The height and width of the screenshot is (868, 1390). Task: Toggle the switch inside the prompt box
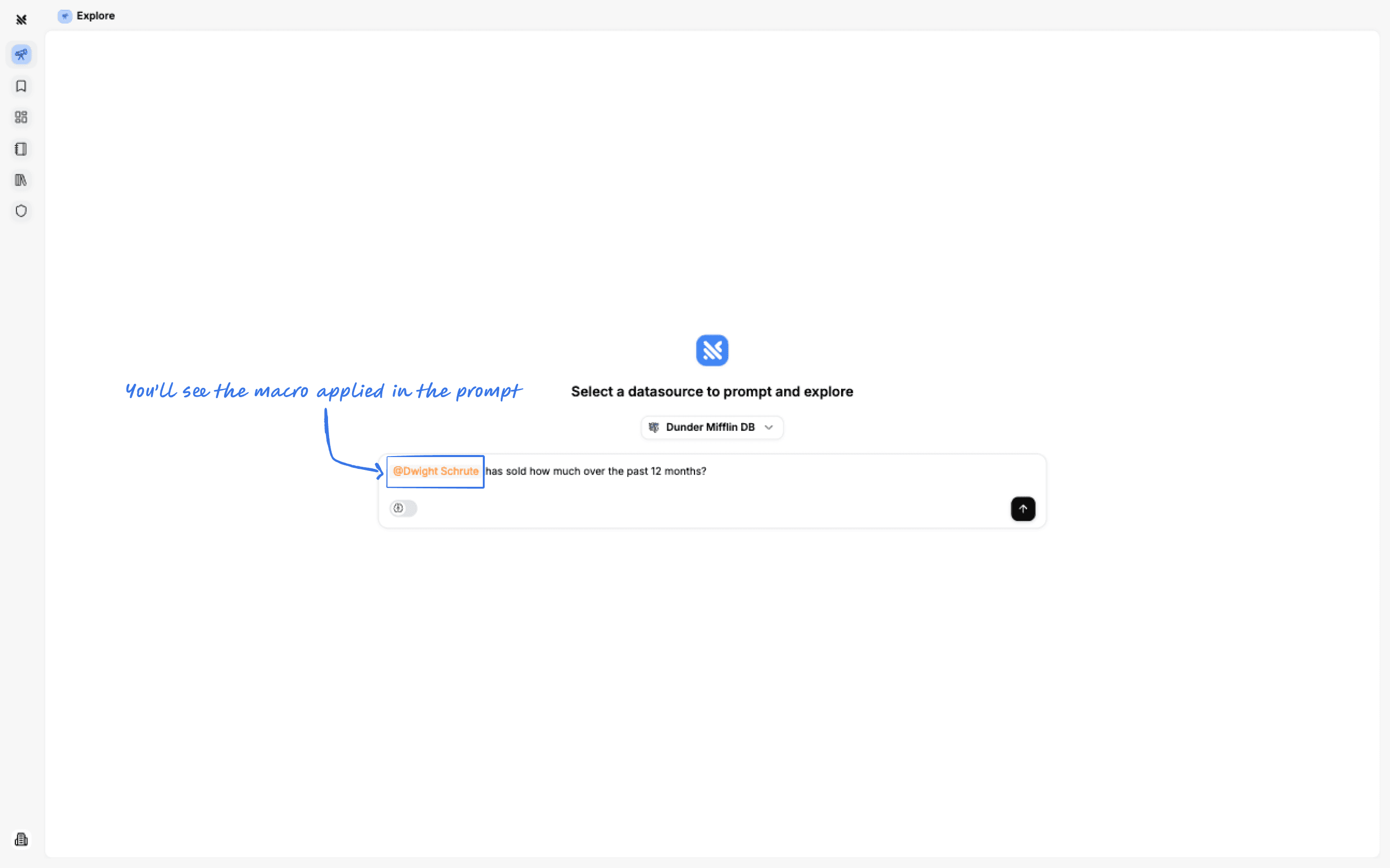coord(403,508)
